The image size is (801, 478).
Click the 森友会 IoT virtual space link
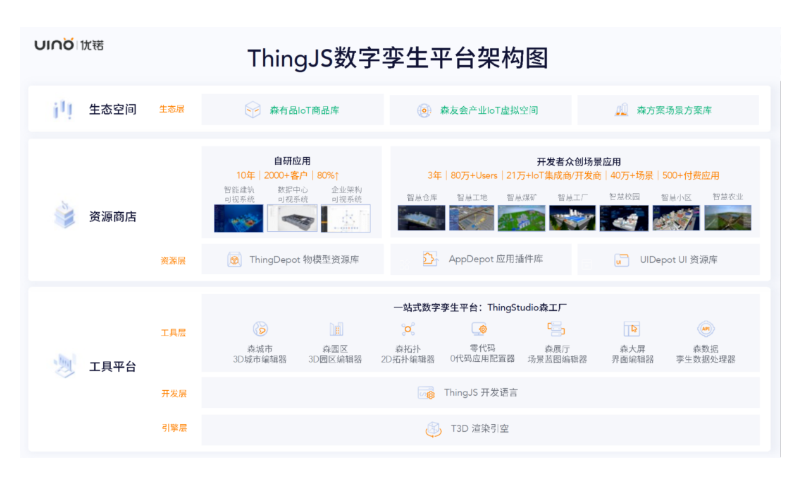point(479,110)
